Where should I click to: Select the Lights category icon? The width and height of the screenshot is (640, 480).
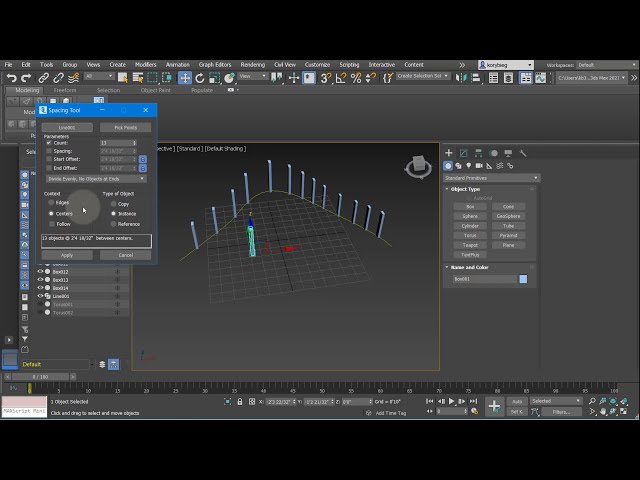click(469, 166)
